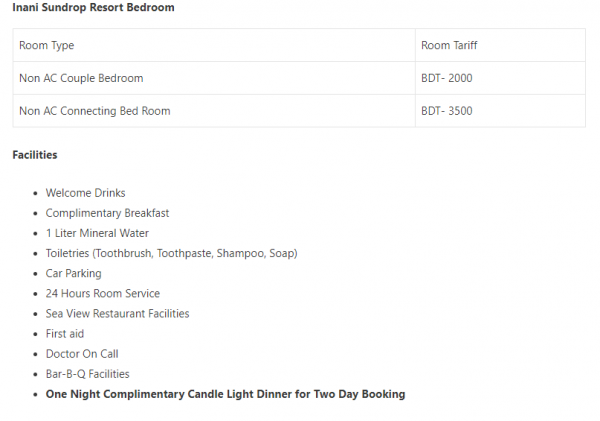Click the BDT- 2000 tariff cell
This screenshot has height=421, width=600.
pyautogui.click(x=500, y=78)
